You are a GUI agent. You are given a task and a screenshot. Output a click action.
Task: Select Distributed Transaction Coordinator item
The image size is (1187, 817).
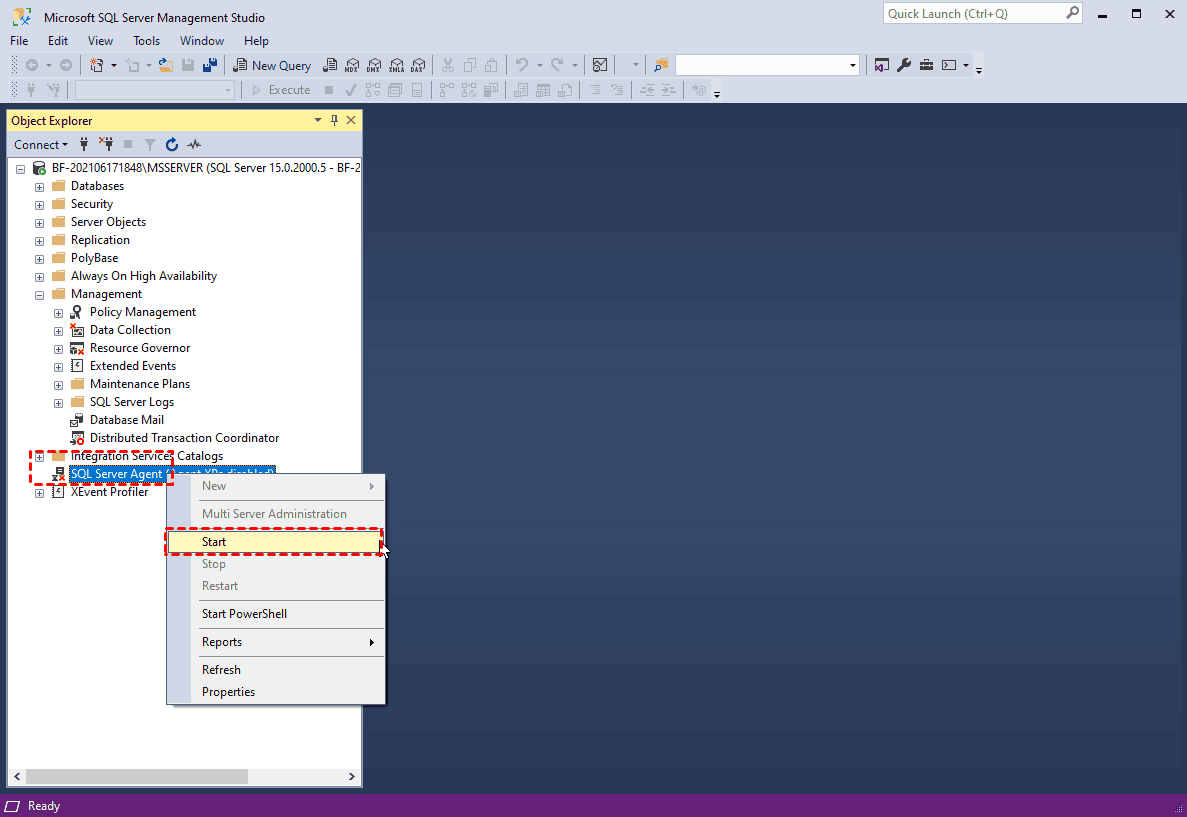(184, 438)
